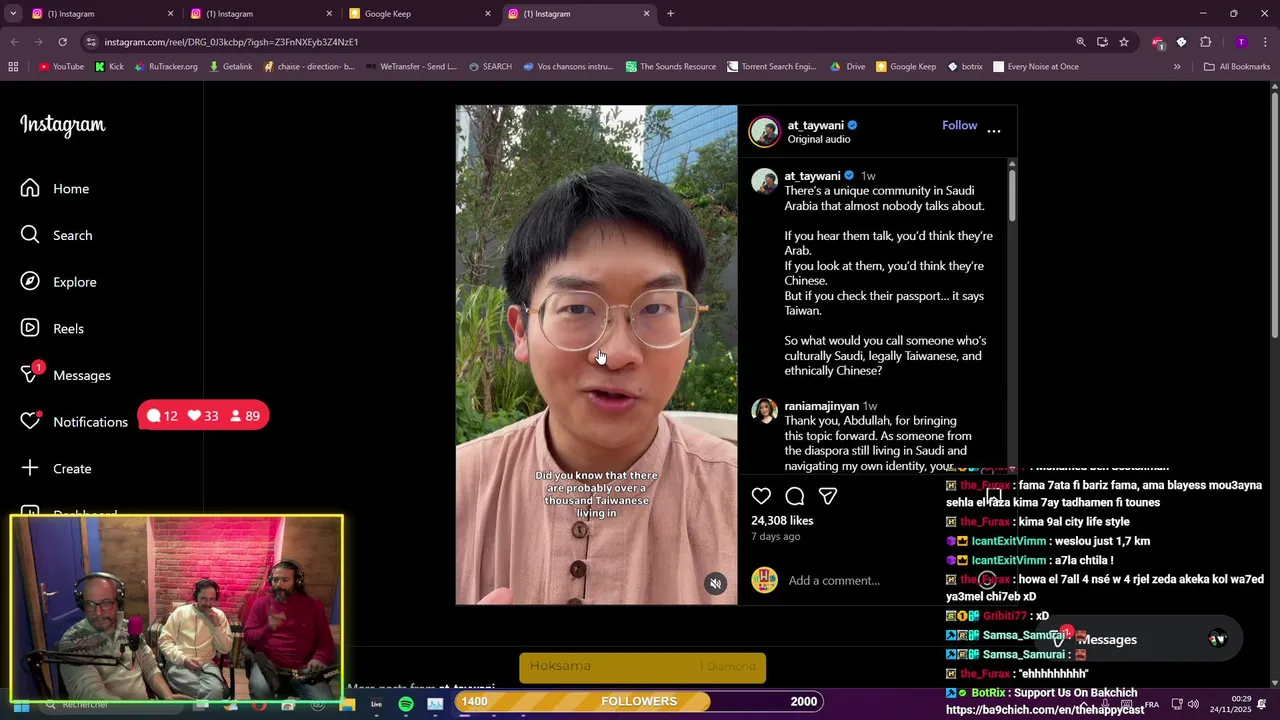Expand hidden bookmarks chevron

pyautogui.click(x=1177, y=67)
